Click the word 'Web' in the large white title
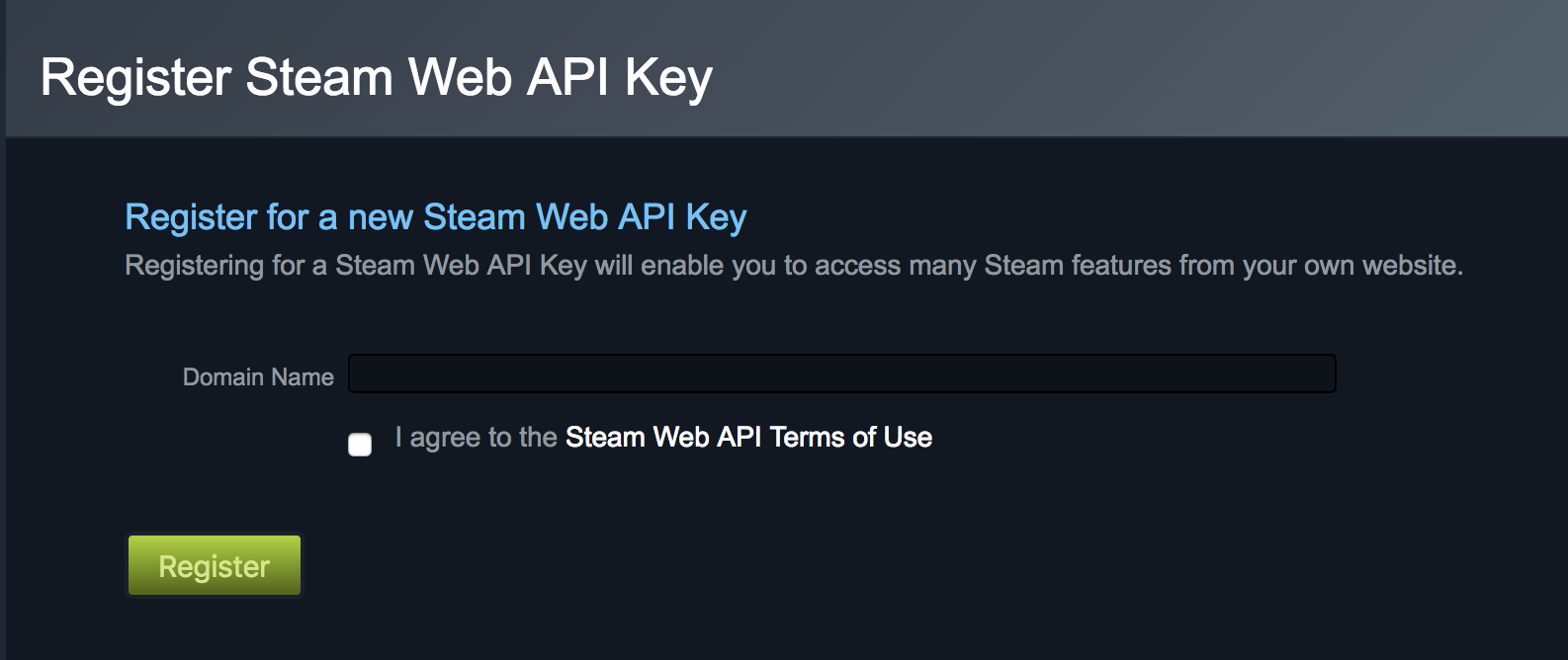Viewport: 1568px width, 660px height. click(460, 77)
